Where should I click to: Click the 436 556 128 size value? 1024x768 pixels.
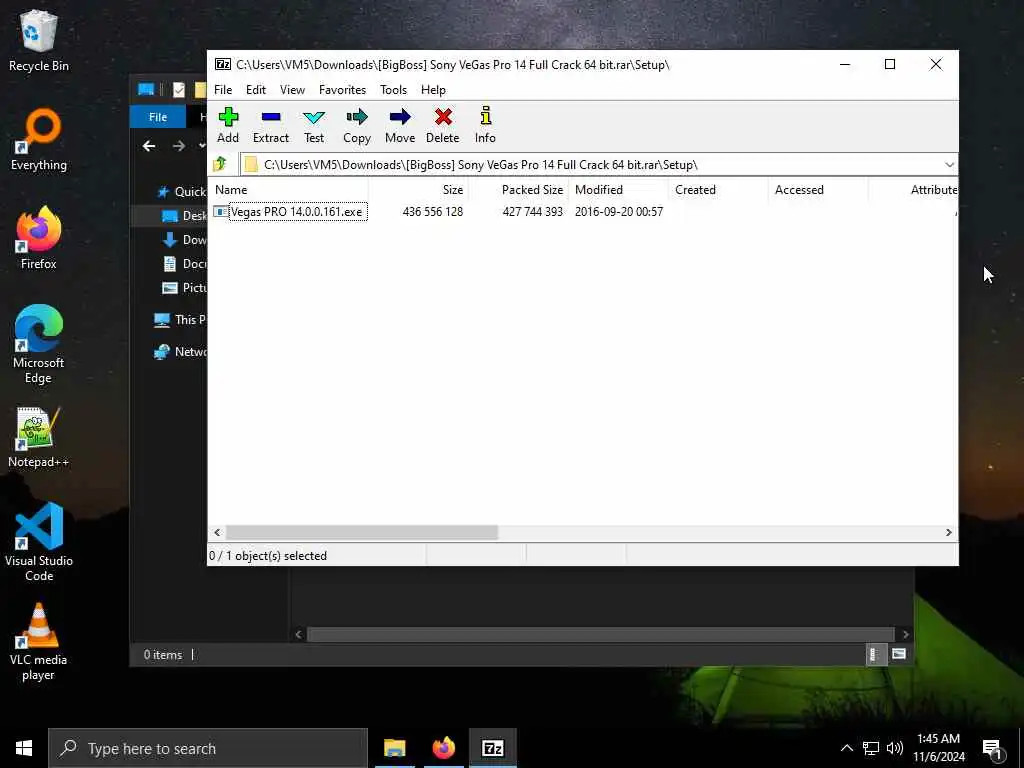coord(432,212)
